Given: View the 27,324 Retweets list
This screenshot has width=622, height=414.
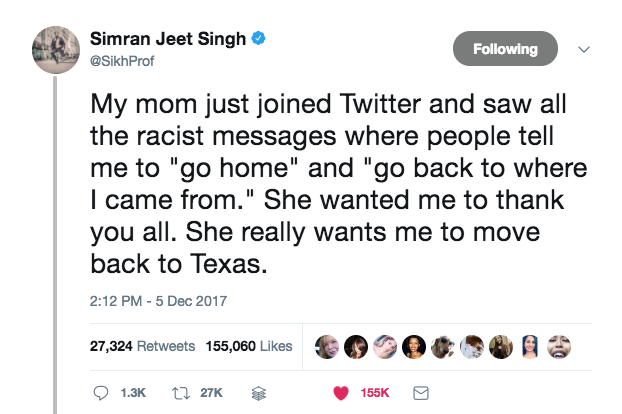Looking at the screenshot, I should point(142,347).
